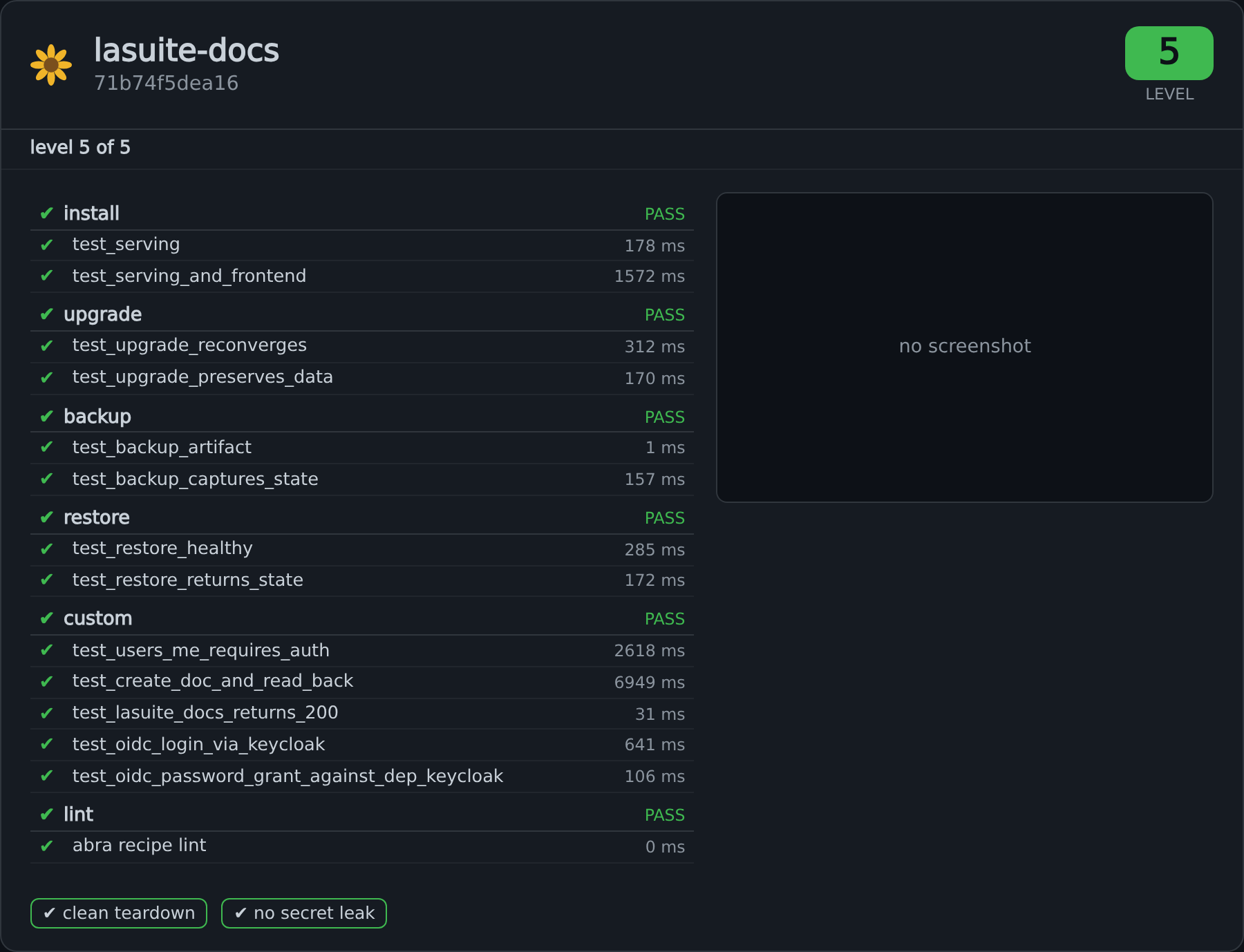Click the green level 5 badge

tap(1169, 53)
